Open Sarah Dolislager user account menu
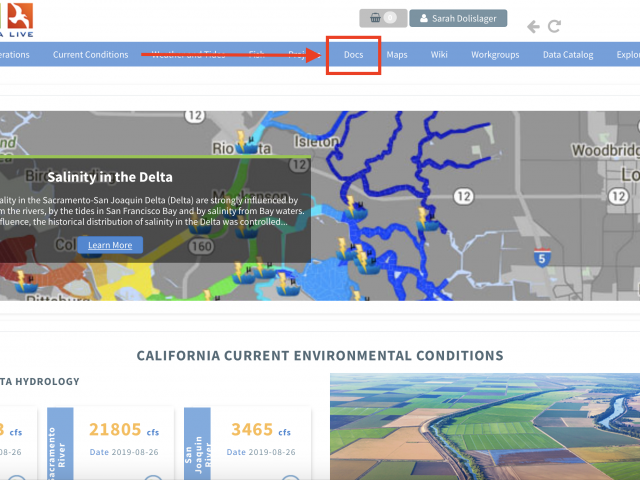The image size is (640, 480). coord(458,18)
